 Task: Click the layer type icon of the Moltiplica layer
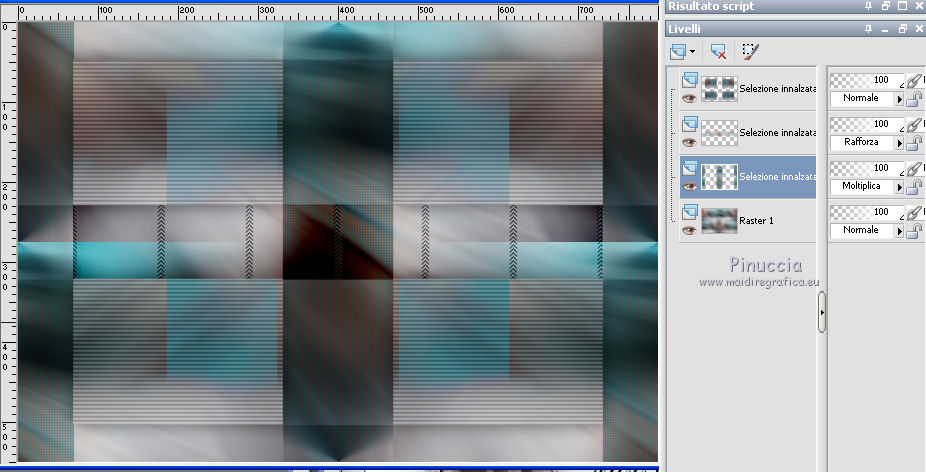point(689,168)
